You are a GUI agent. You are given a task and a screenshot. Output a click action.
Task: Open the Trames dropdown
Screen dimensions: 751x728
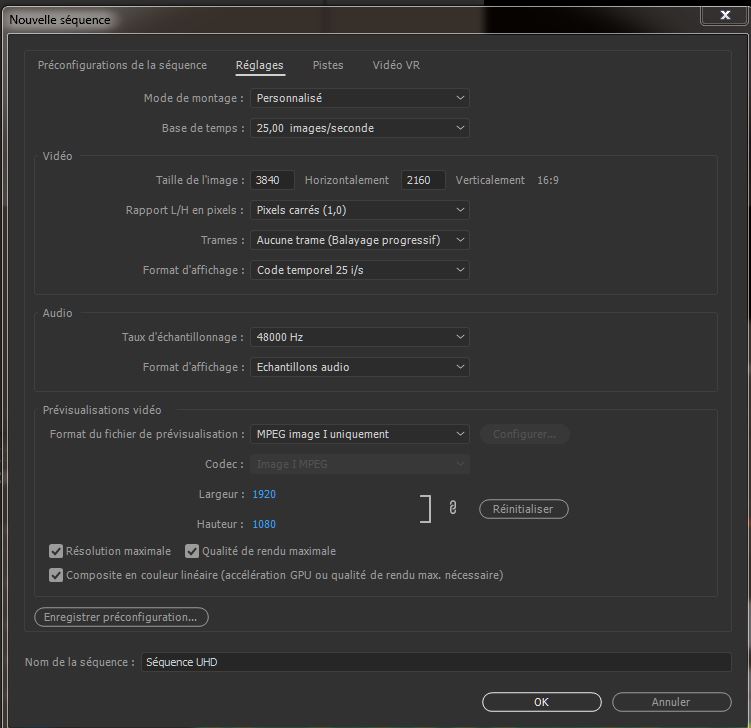[x=360, y=240]
